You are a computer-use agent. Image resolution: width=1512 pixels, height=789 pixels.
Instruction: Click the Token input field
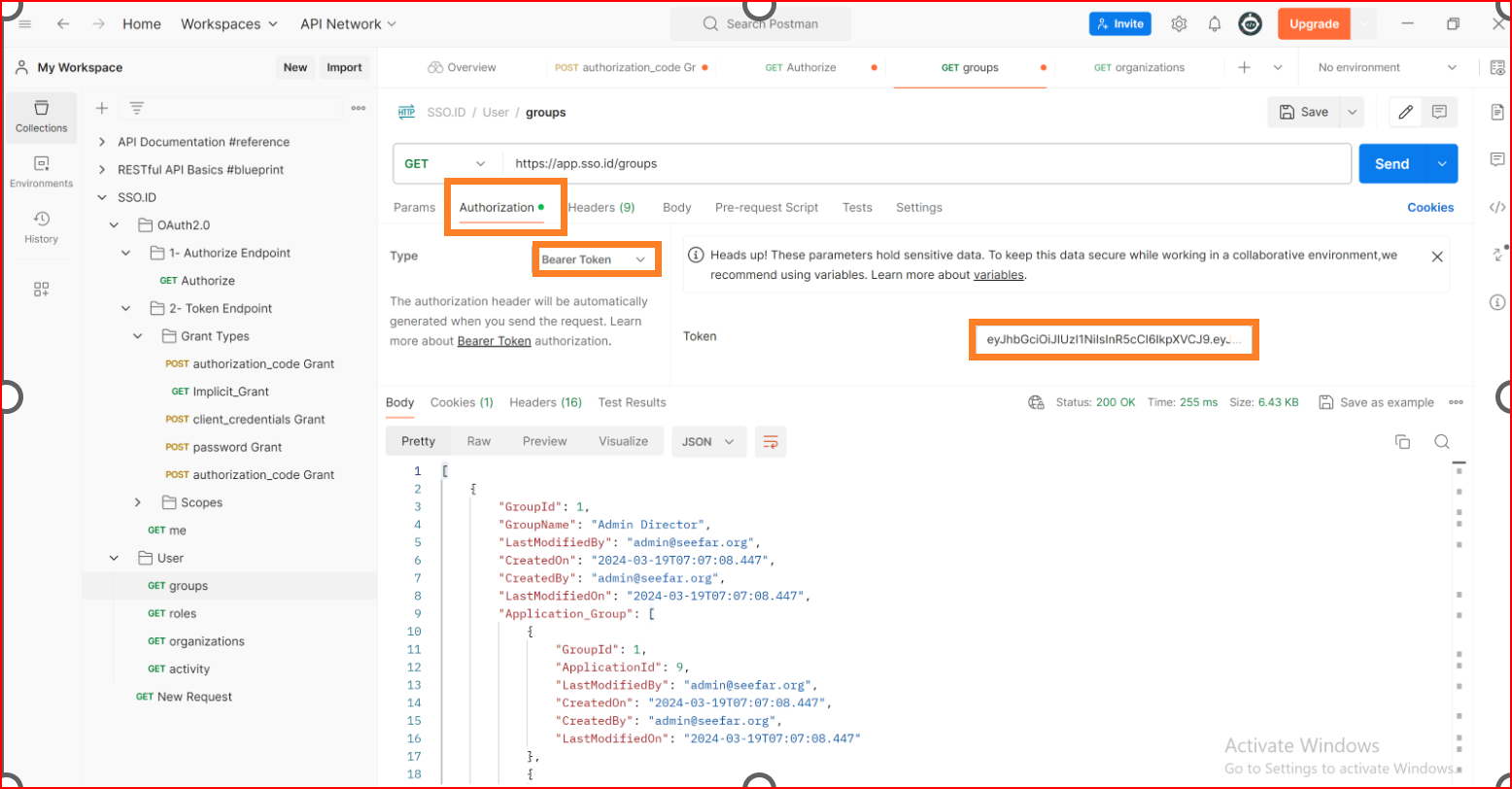1114,340
